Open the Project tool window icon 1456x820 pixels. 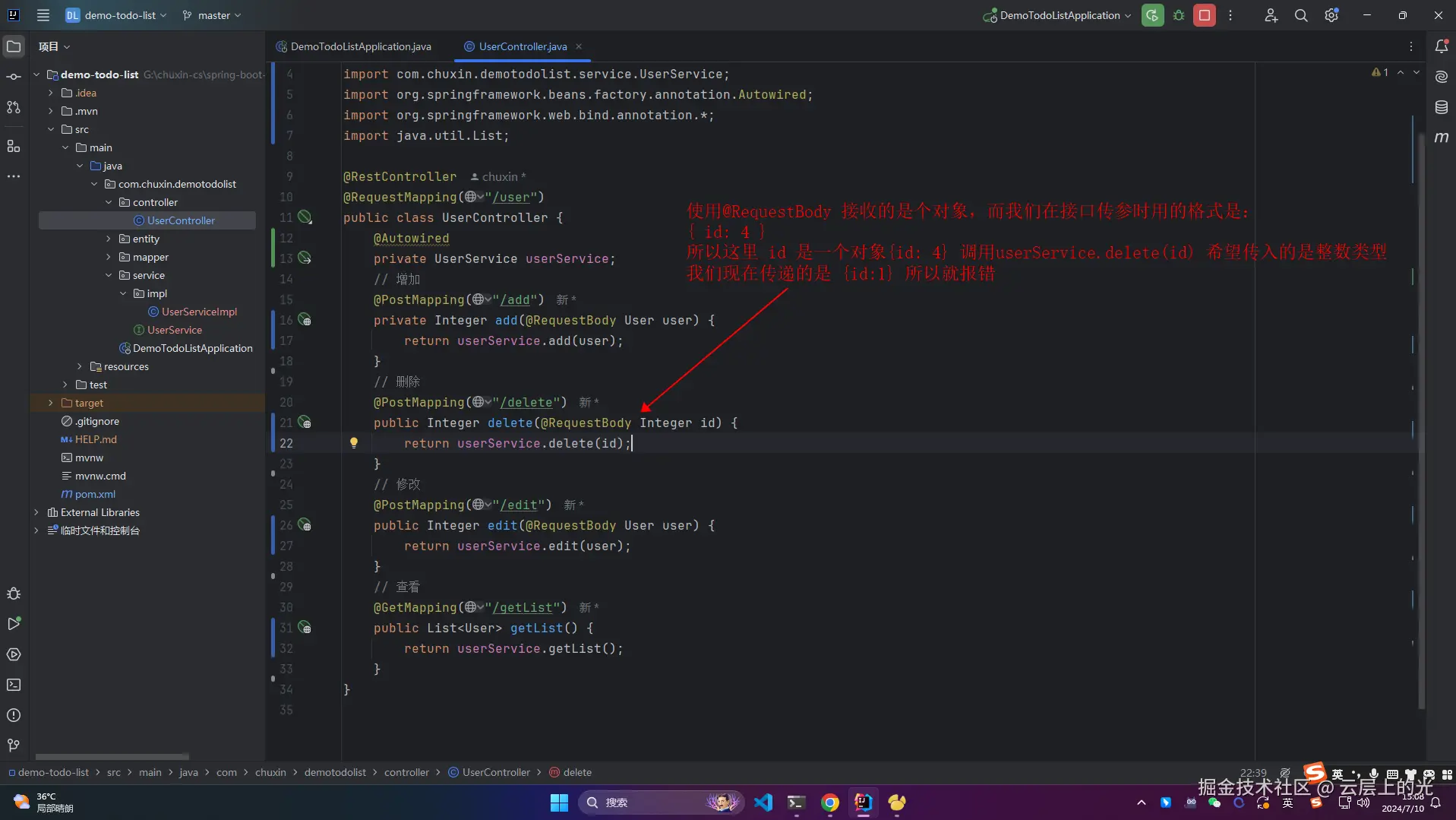pos(14,46)
